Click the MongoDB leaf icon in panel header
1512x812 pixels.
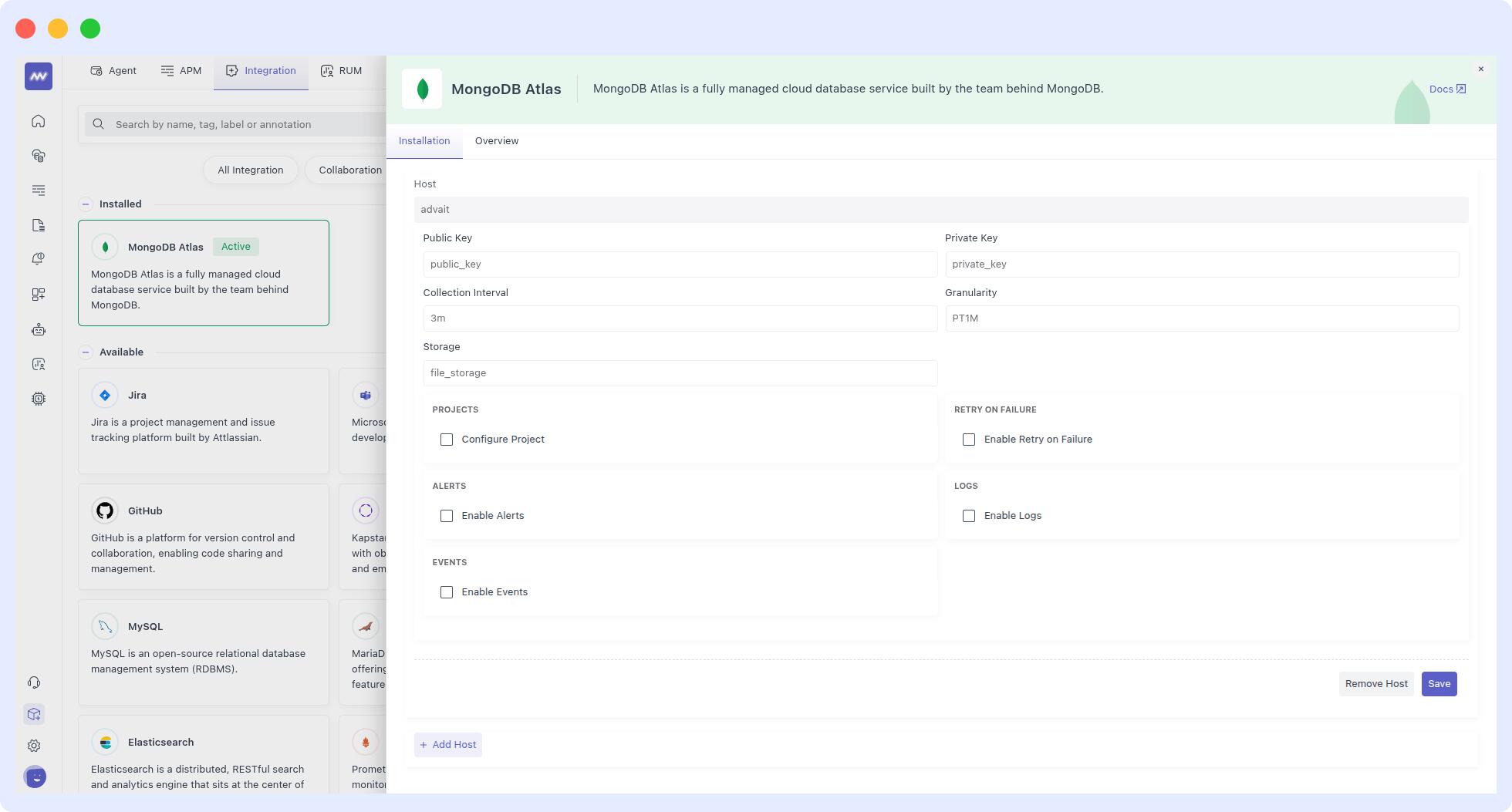(422, 89)
